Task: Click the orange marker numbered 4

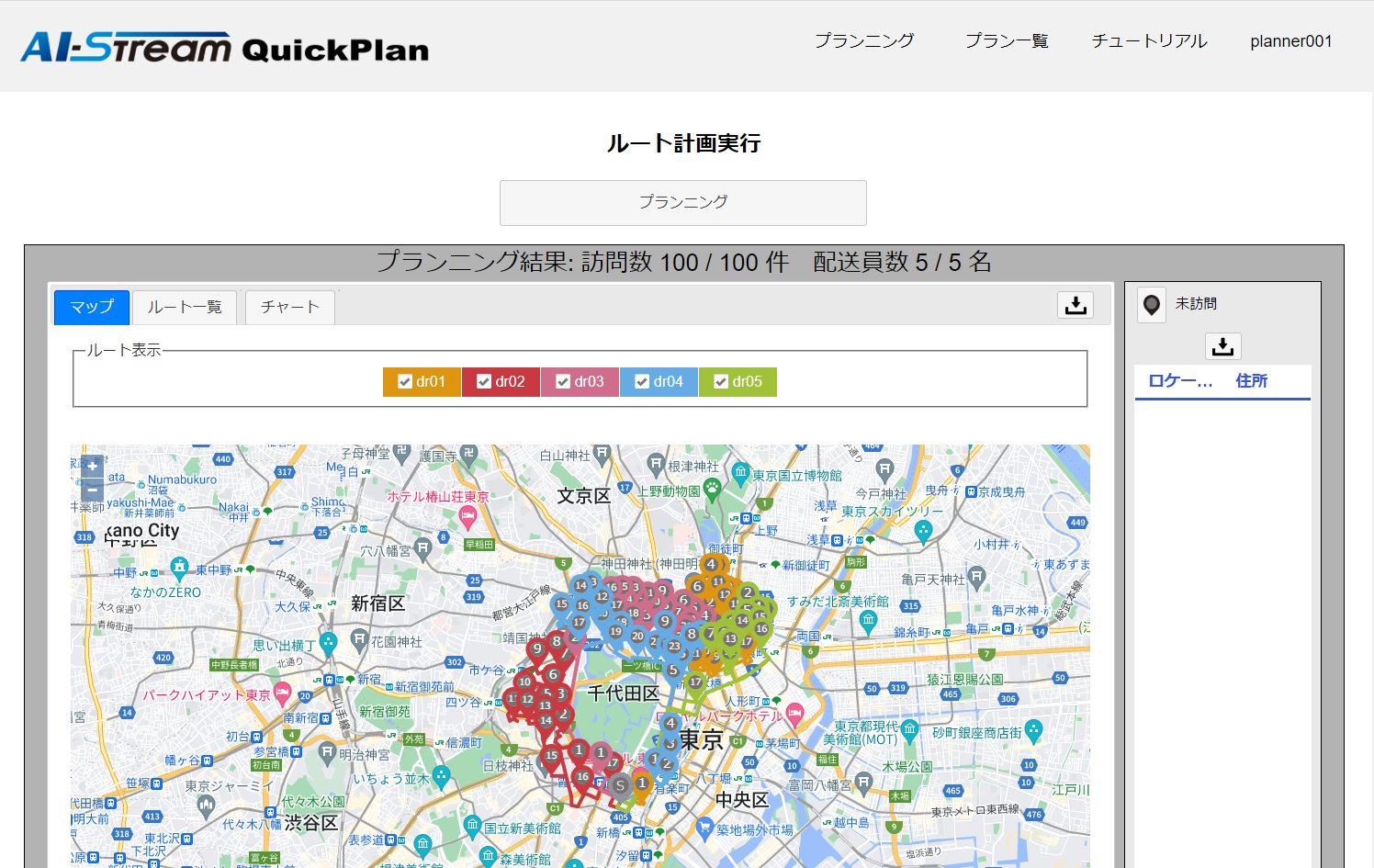Action: pyautogui.click(x=711, y=564)
